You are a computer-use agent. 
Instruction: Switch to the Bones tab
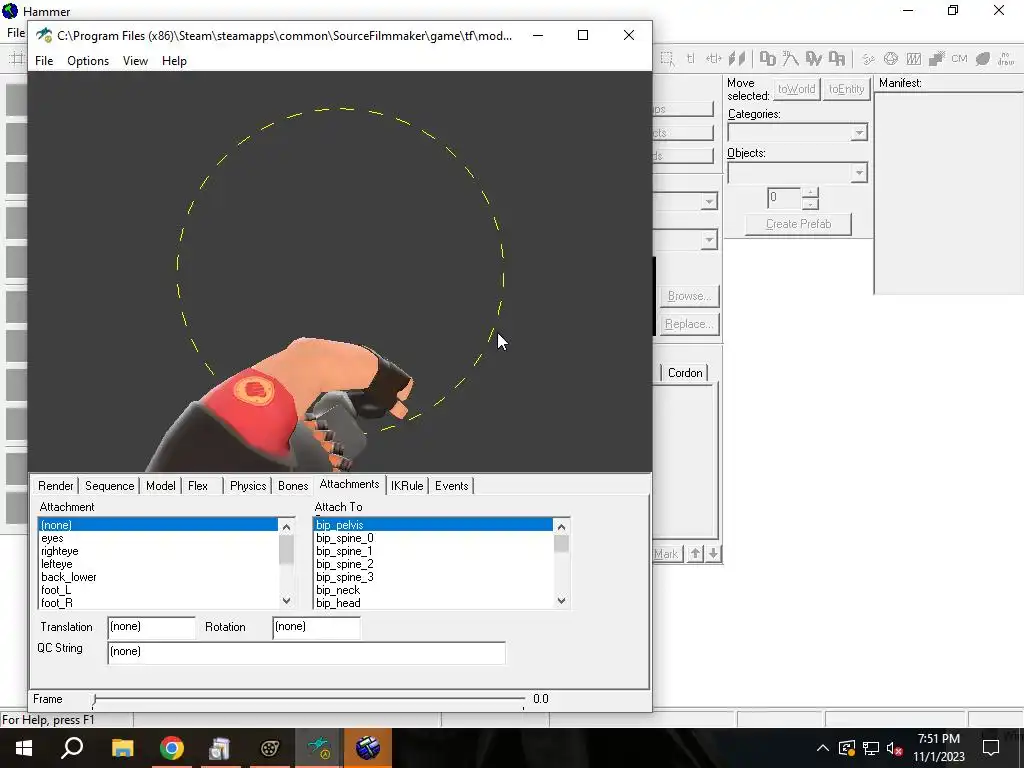[x=293, y=486]
